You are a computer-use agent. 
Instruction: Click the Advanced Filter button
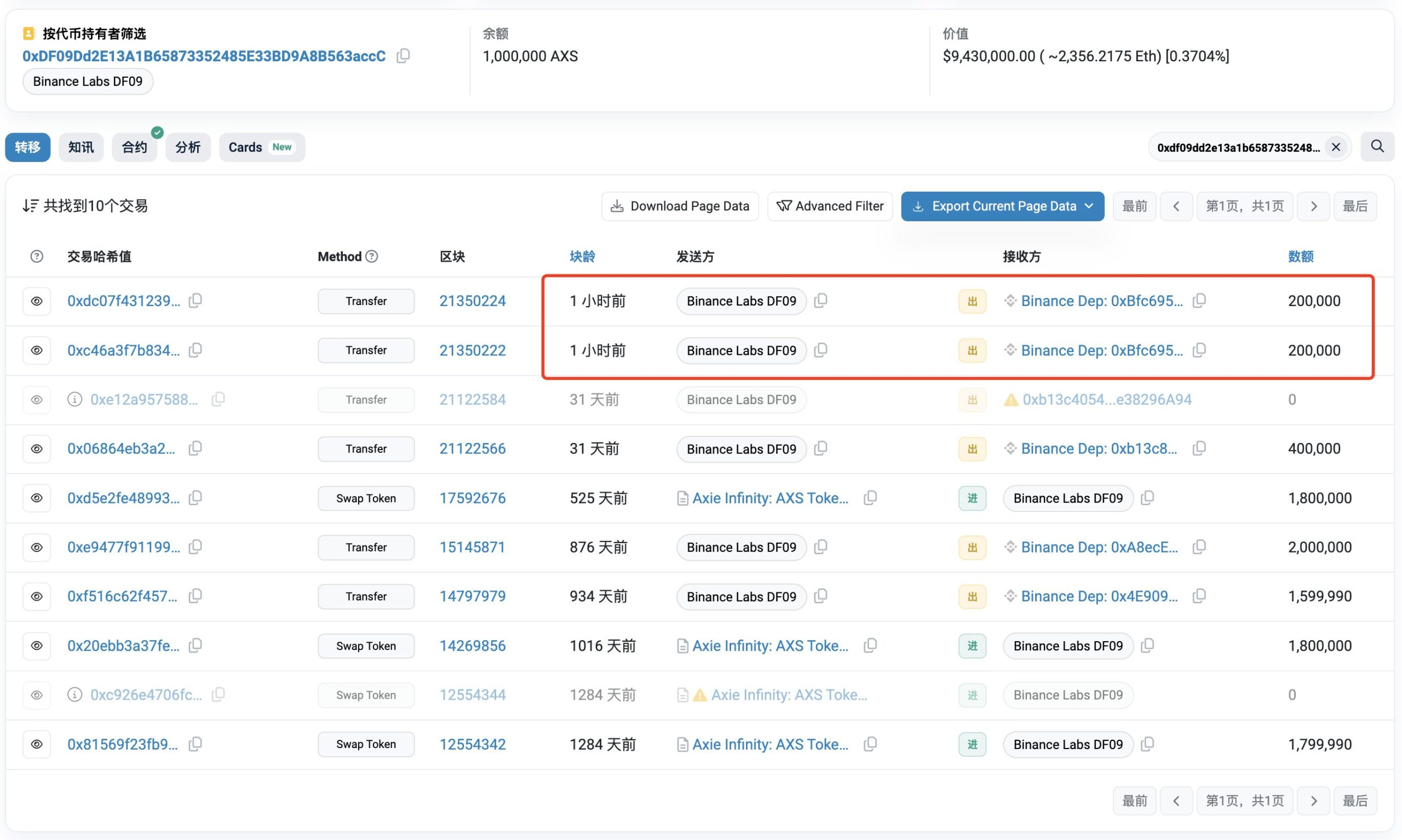830,206
